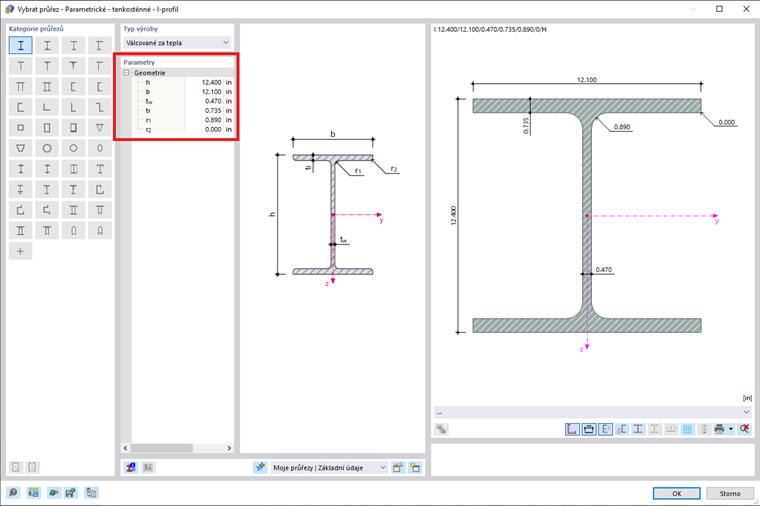Open the '--' dropdown below section preview

pos(593,412)
